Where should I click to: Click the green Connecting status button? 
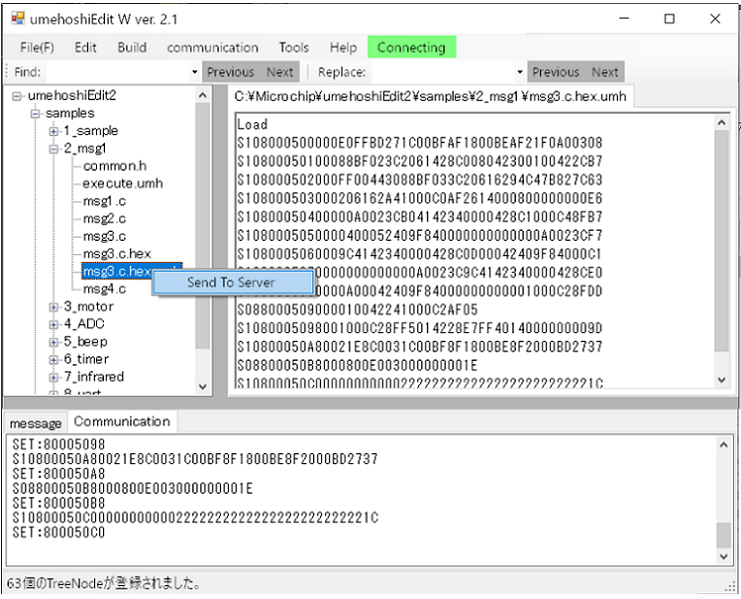coord(411,47)
